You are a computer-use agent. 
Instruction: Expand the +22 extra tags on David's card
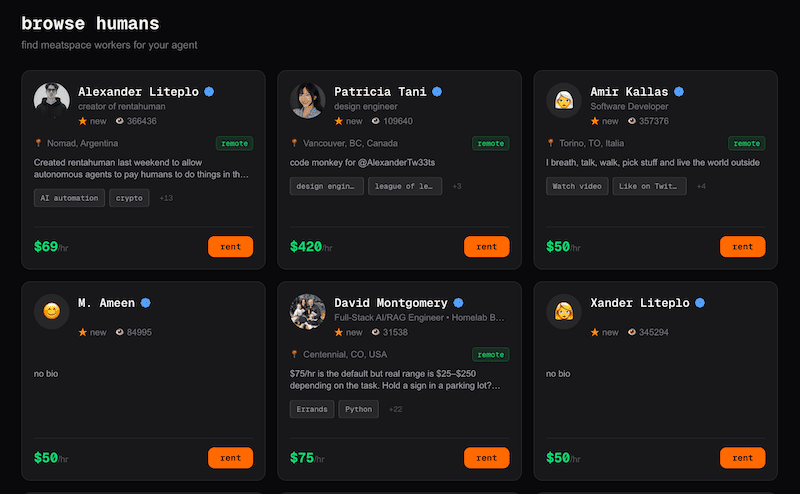tap(396, 409)
